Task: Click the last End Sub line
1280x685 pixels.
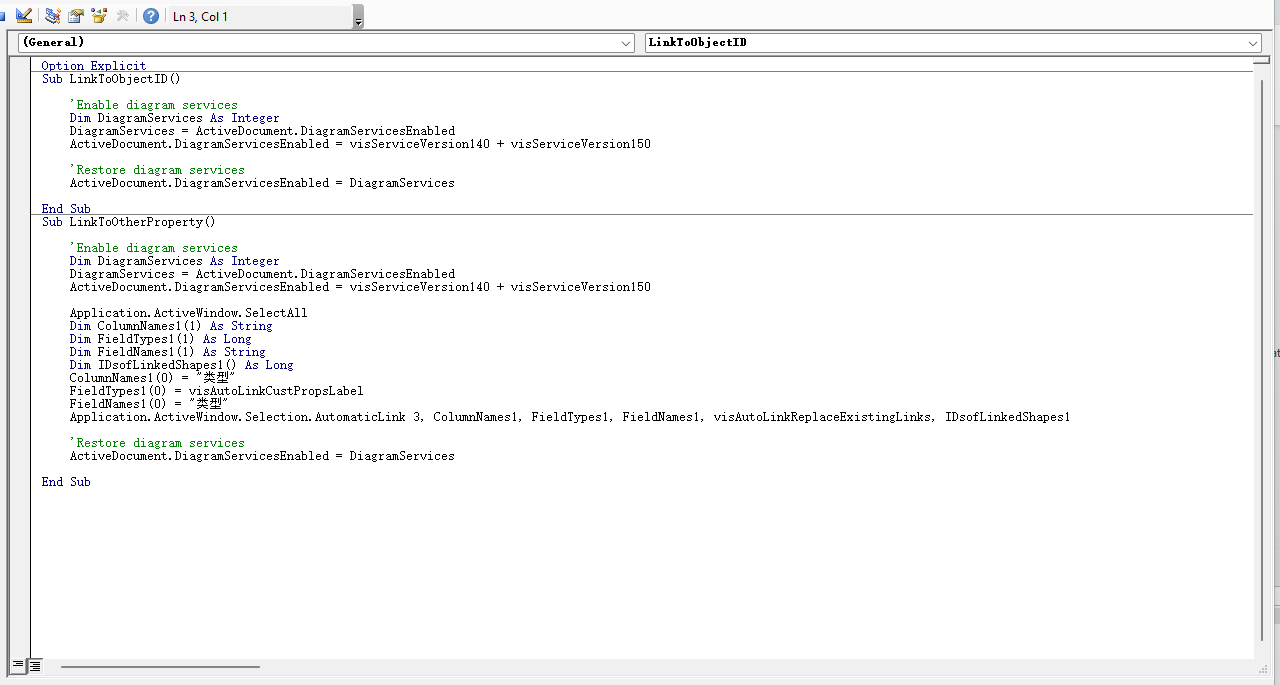Action: pyautogui.click(x=66, y=482)
